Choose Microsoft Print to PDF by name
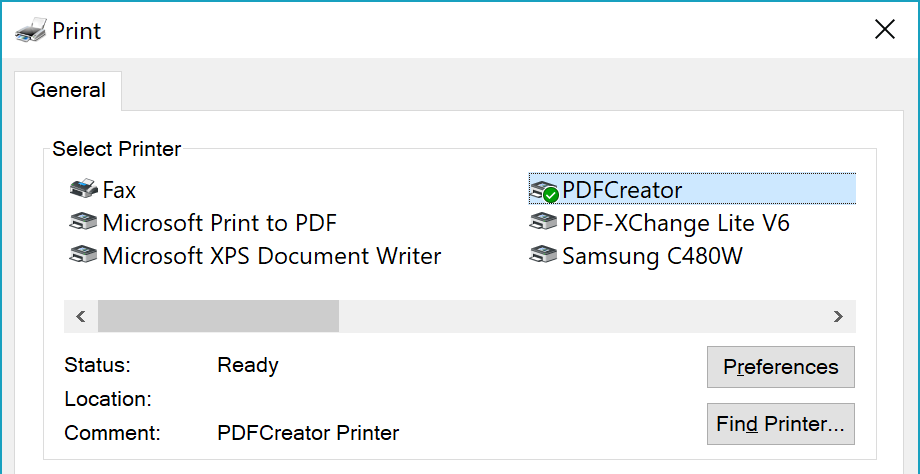This screenshot has width=920, height=474. (220, 223)
